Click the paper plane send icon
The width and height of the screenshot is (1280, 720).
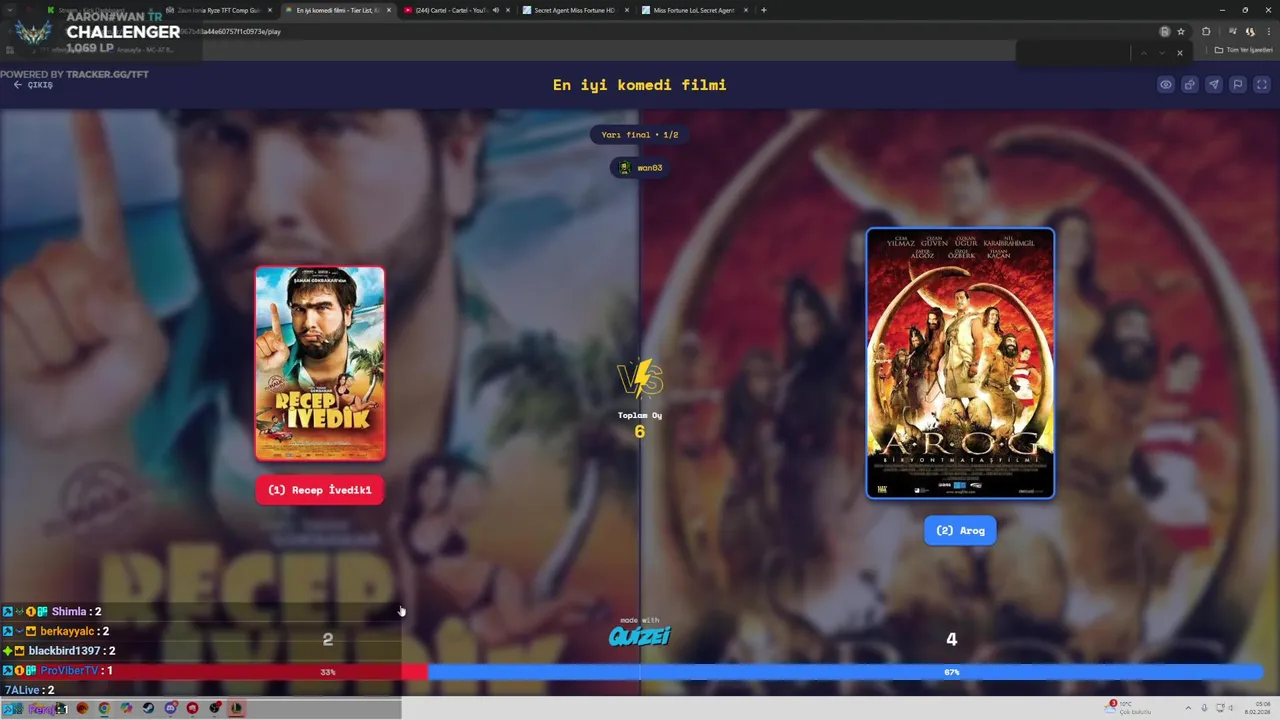point(1214,85)
